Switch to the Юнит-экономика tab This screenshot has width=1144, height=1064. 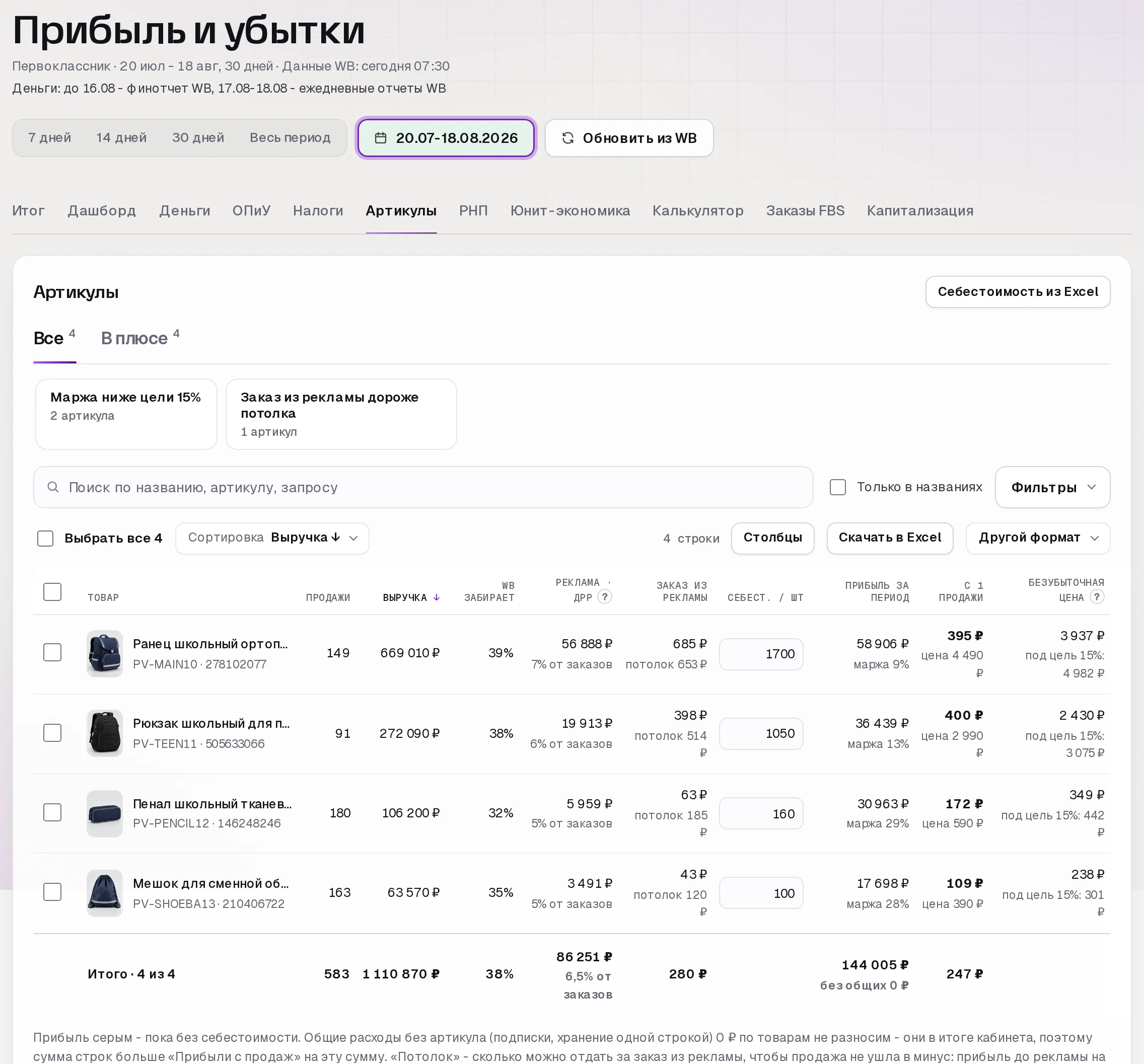coord(569,211)
